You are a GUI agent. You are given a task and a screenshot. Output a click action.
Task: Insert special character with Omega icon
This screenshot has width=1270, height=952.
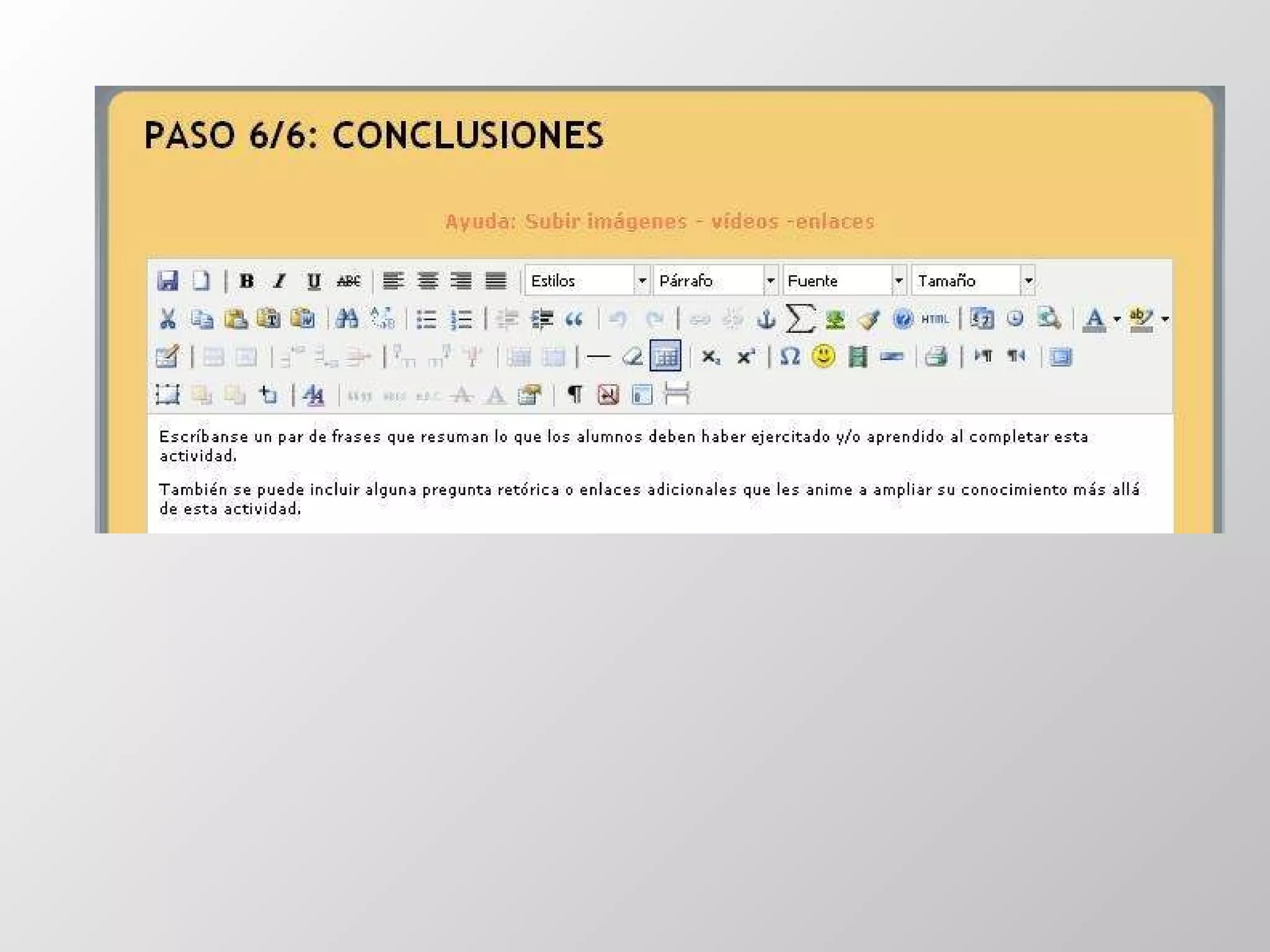790,356
